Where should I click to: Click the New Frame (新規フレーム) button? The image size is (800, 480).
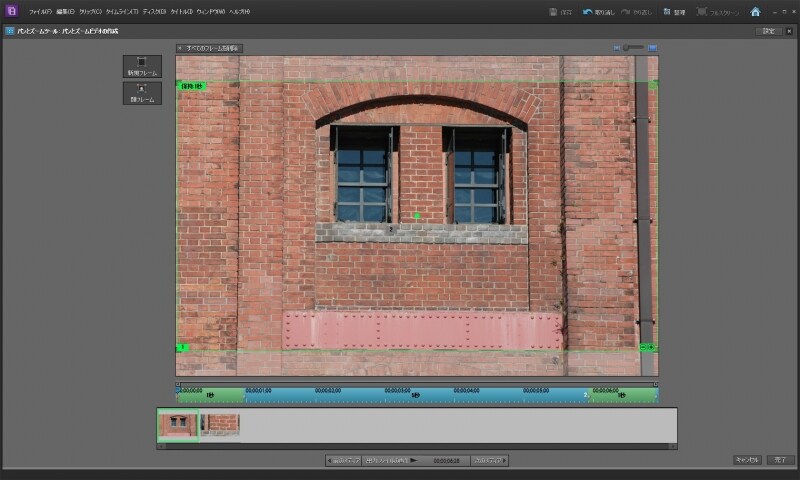[142, 66]
